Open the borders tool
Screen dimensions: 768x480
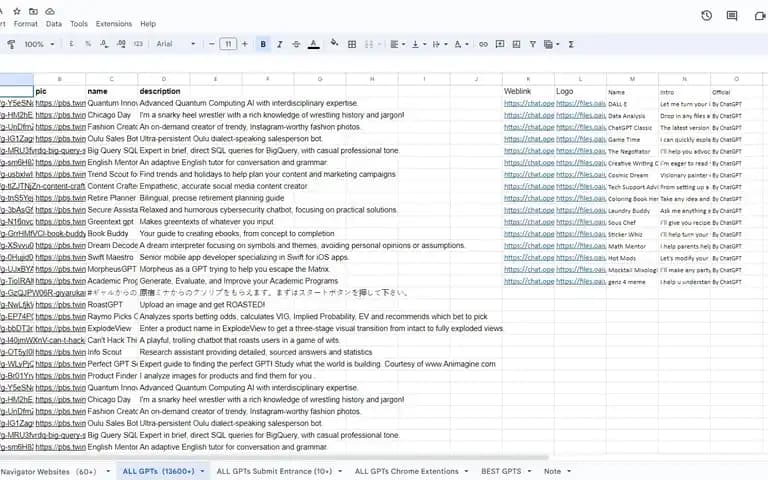352,44
